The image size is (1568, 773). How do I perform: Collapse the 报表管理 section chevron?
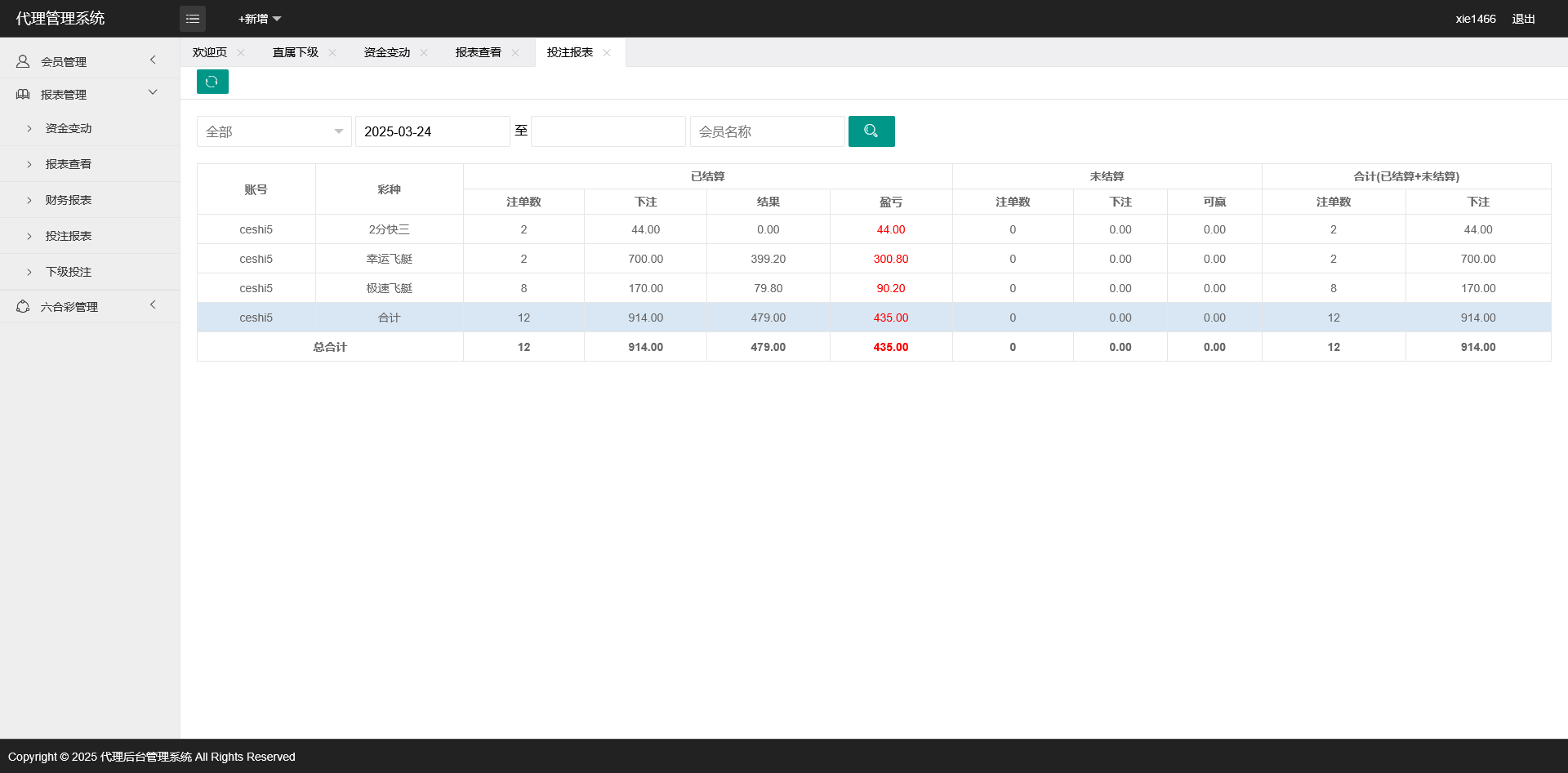tap(152, 91)
